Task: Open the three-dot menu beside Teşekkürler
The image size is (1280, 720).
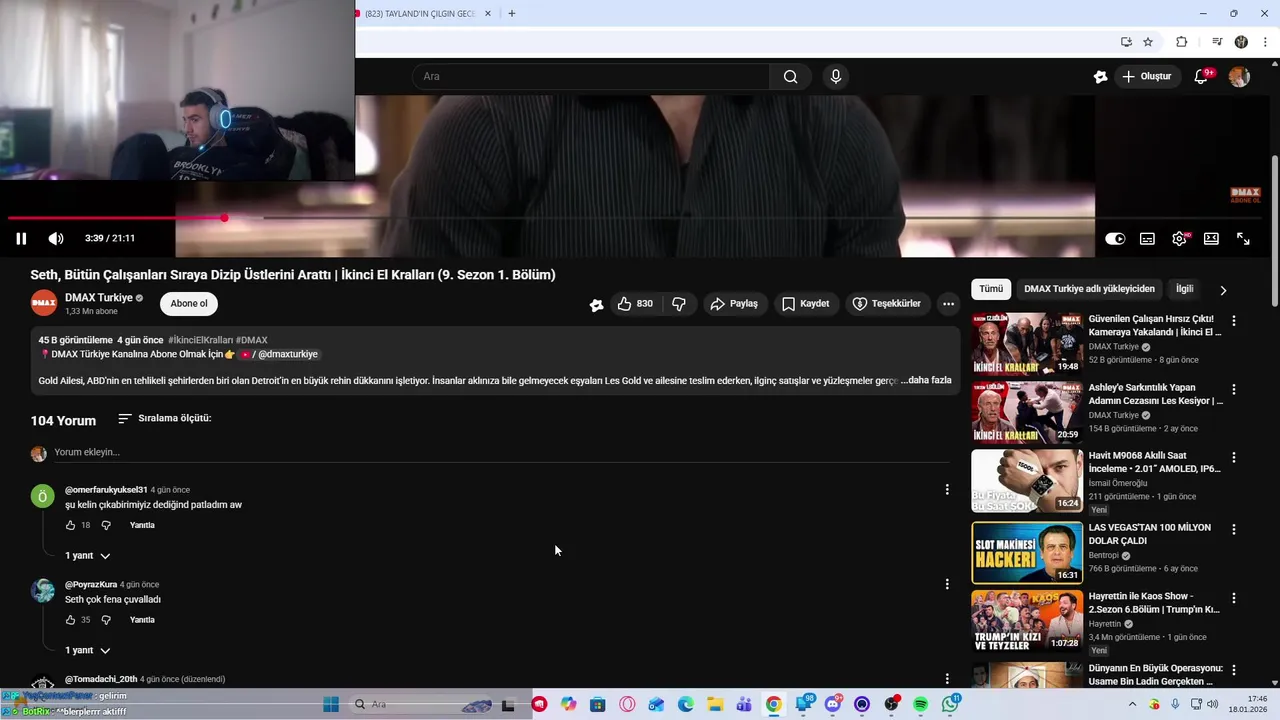Action: point(948,304)
